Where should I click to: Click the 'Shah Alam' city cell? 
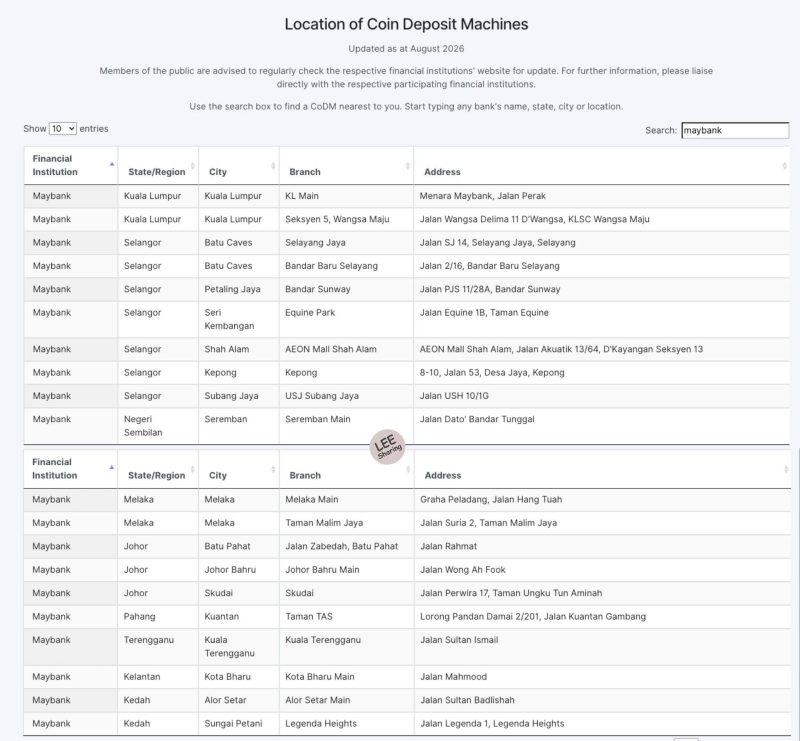coord(239,350)
